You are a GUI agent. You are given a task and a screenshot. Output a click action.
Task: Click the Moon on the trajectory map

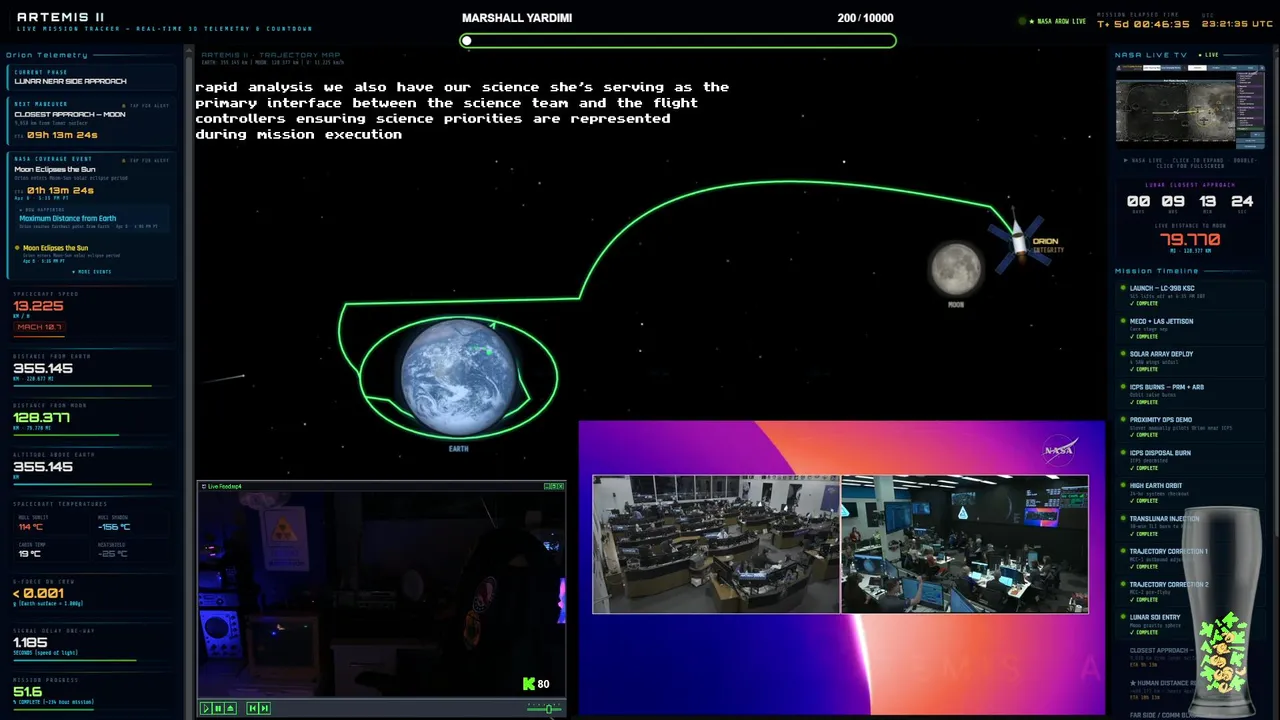click(x=956, y=268)
